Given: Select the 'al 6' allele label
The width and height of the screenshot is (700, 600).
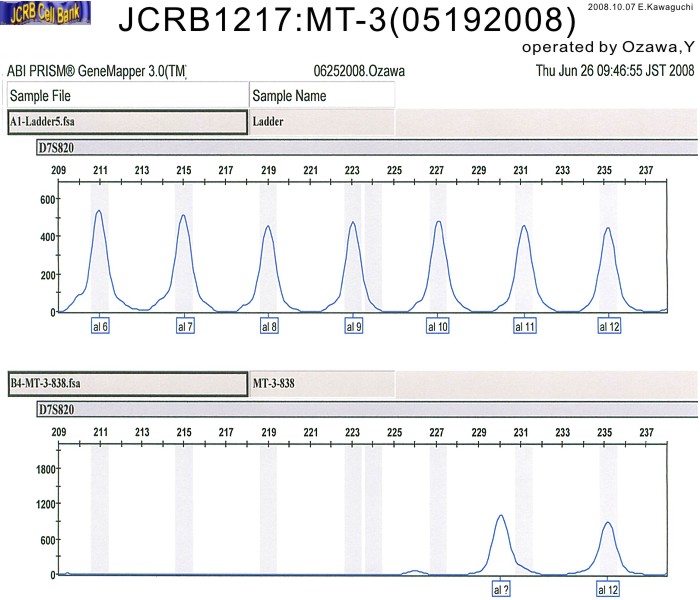Looking at the screenshot, I should [x=100, y=326].
